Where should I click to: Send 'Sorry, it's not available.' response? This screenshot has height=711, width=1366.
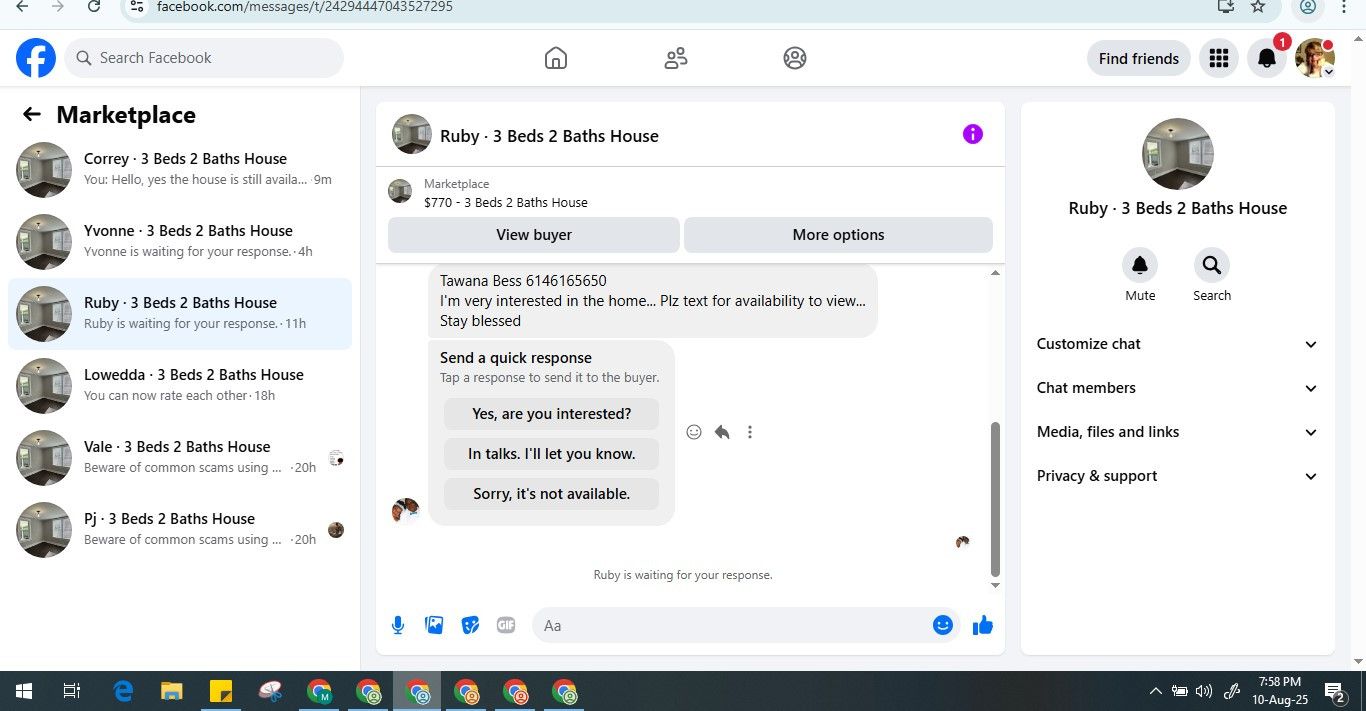tap(552, 494)
